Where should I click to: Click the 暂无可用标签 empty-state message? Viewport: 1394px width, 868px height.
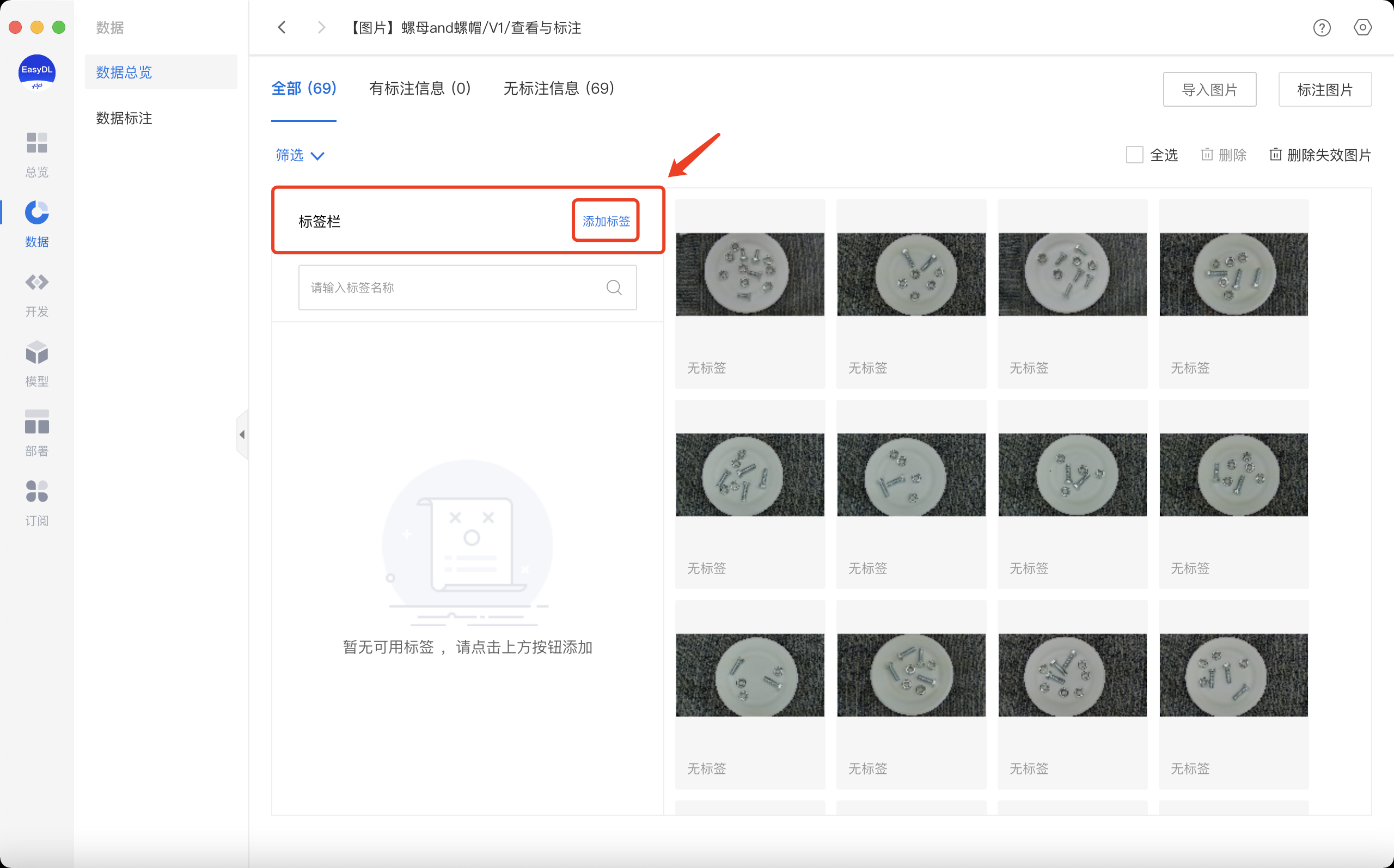tap(467, 647)
